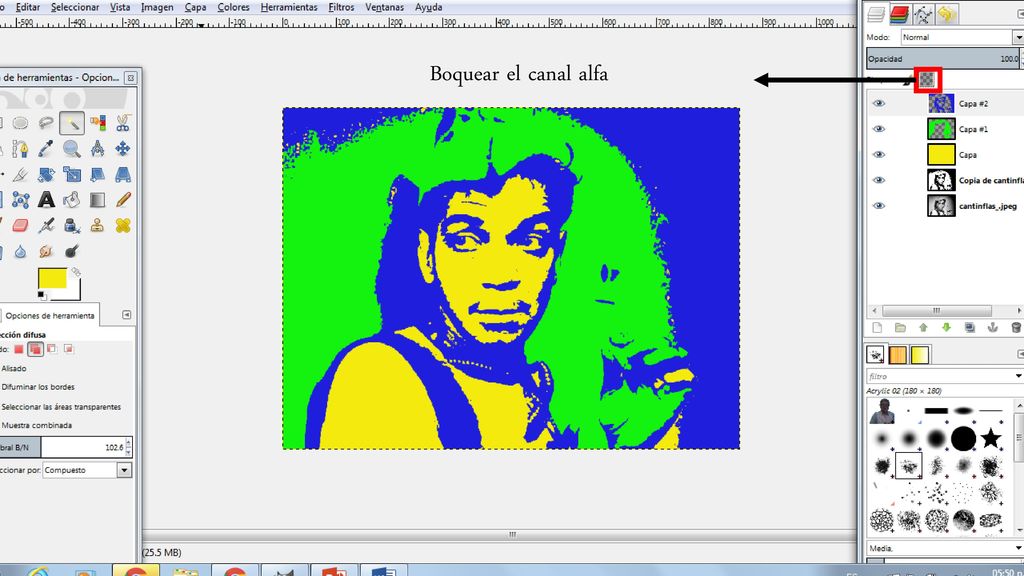Select the Free Select lasso tool
Screen dimensions: 1024x576
46,122
